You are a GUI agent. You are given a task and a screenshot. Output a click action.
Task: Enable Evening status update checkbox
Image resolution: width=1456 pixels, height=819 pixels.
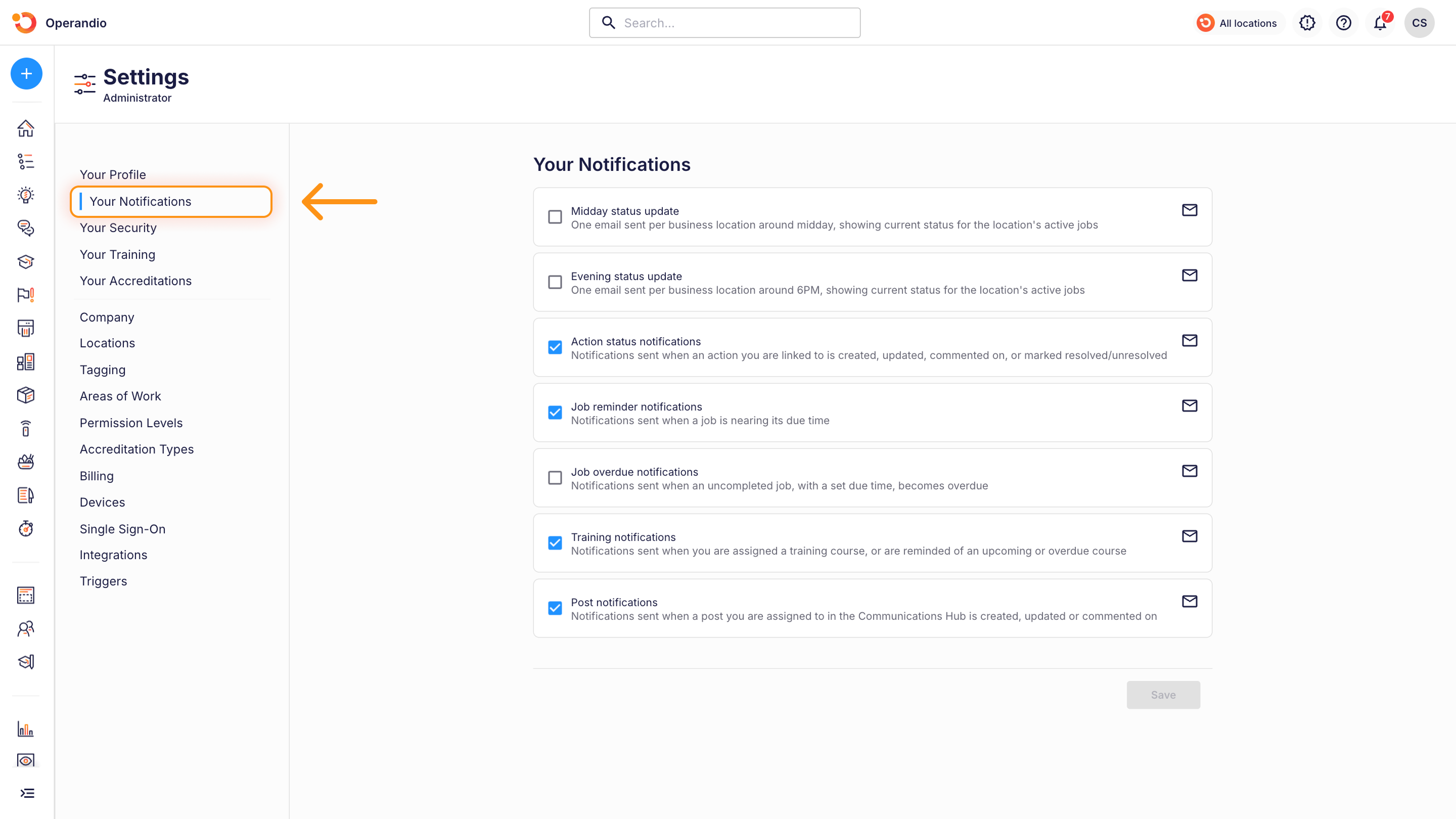(x=555, y=282)
